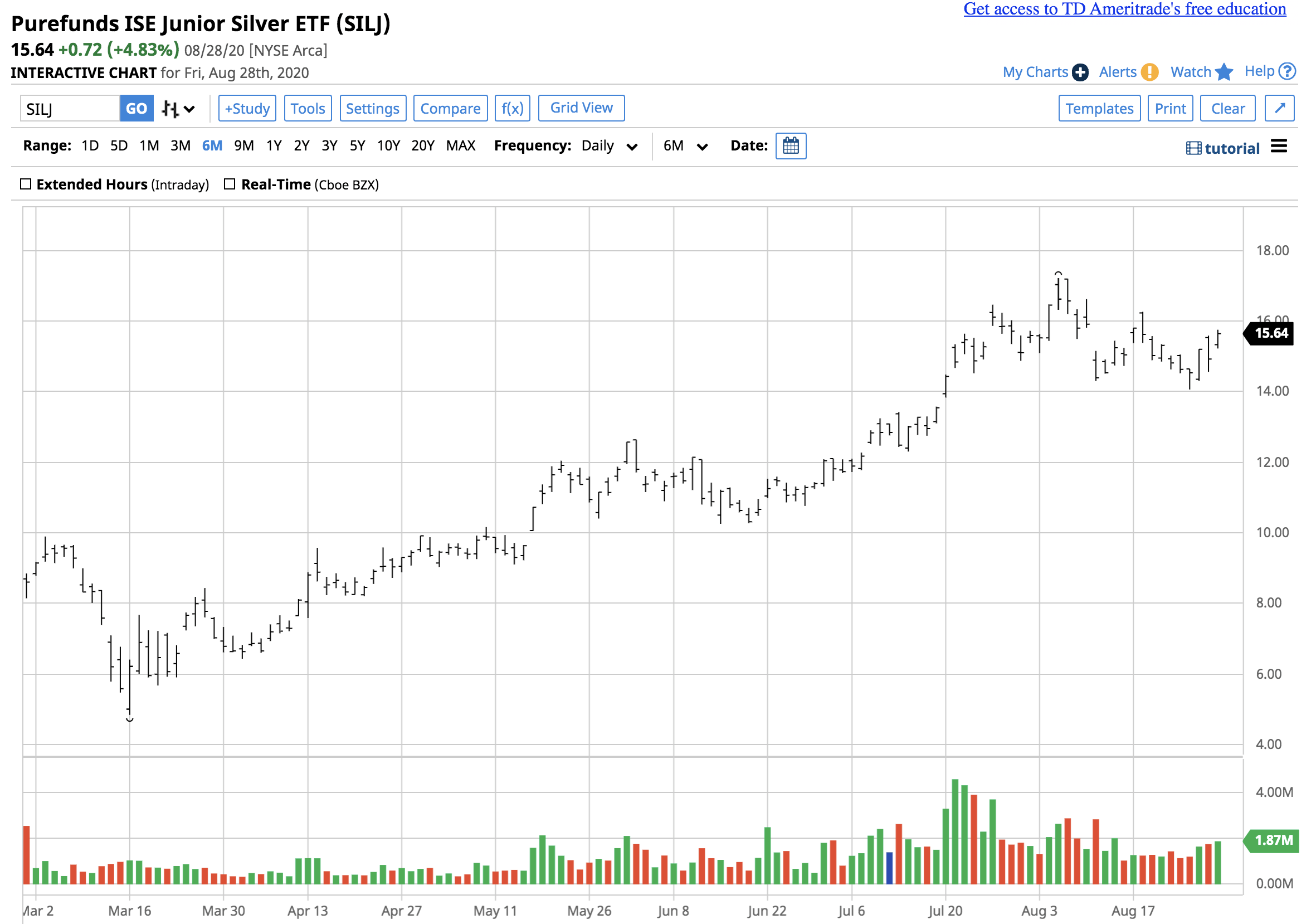The height and width of the screenshot is (924, 1316).
Task: Open the Help link
Action: (x=1259, y=71)
